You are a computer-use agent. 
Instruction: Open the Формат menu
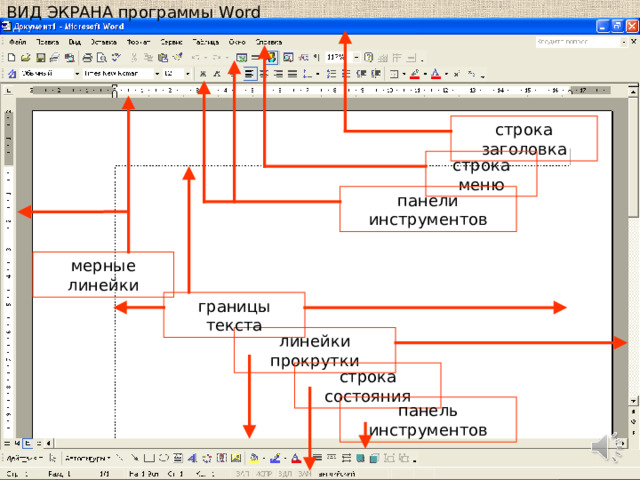(x=138, y=42)
